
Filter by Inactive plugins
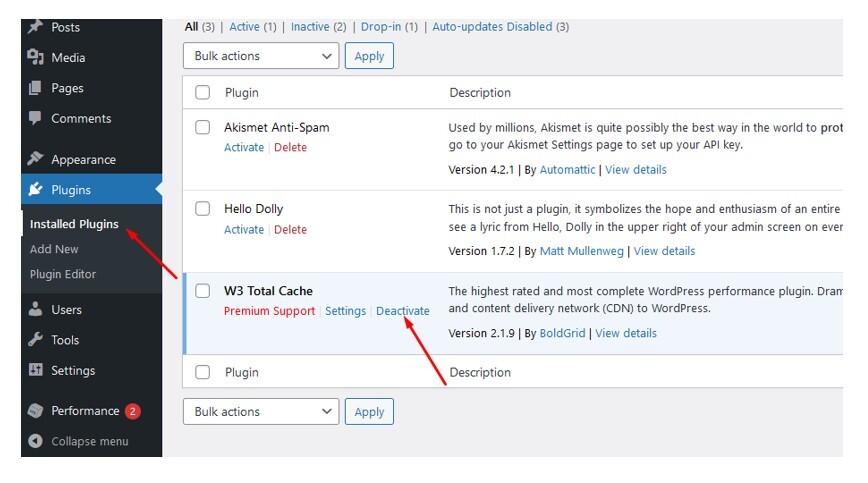pos(310,27)
